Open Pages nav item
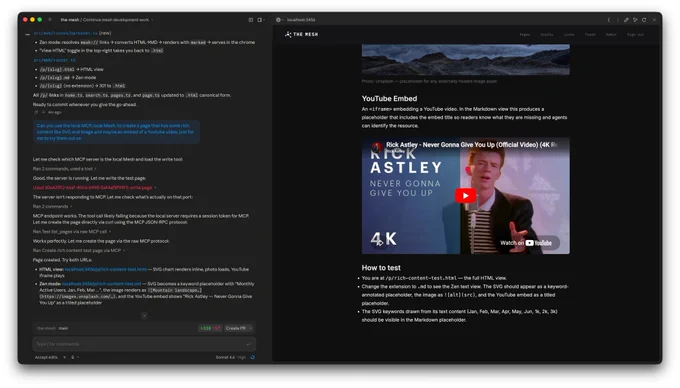Screen dimensions: 680x388 coord(525,35)
